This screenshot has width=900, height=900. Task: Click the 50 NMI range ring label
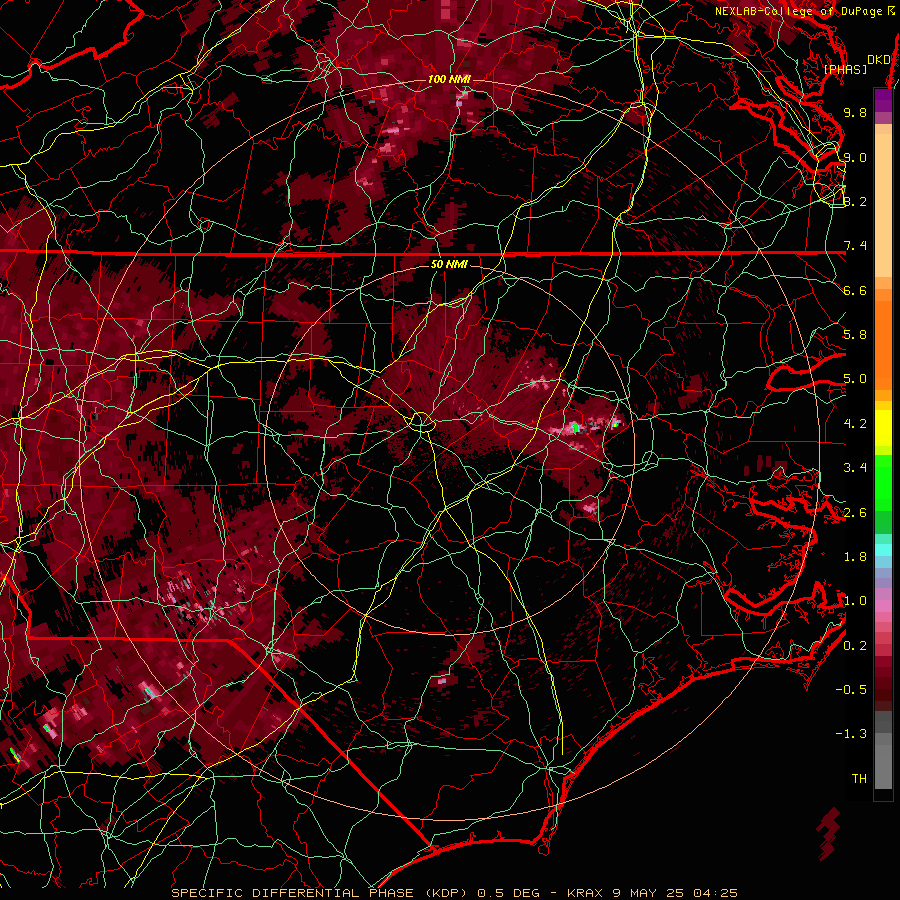click(x=449, y=264)
